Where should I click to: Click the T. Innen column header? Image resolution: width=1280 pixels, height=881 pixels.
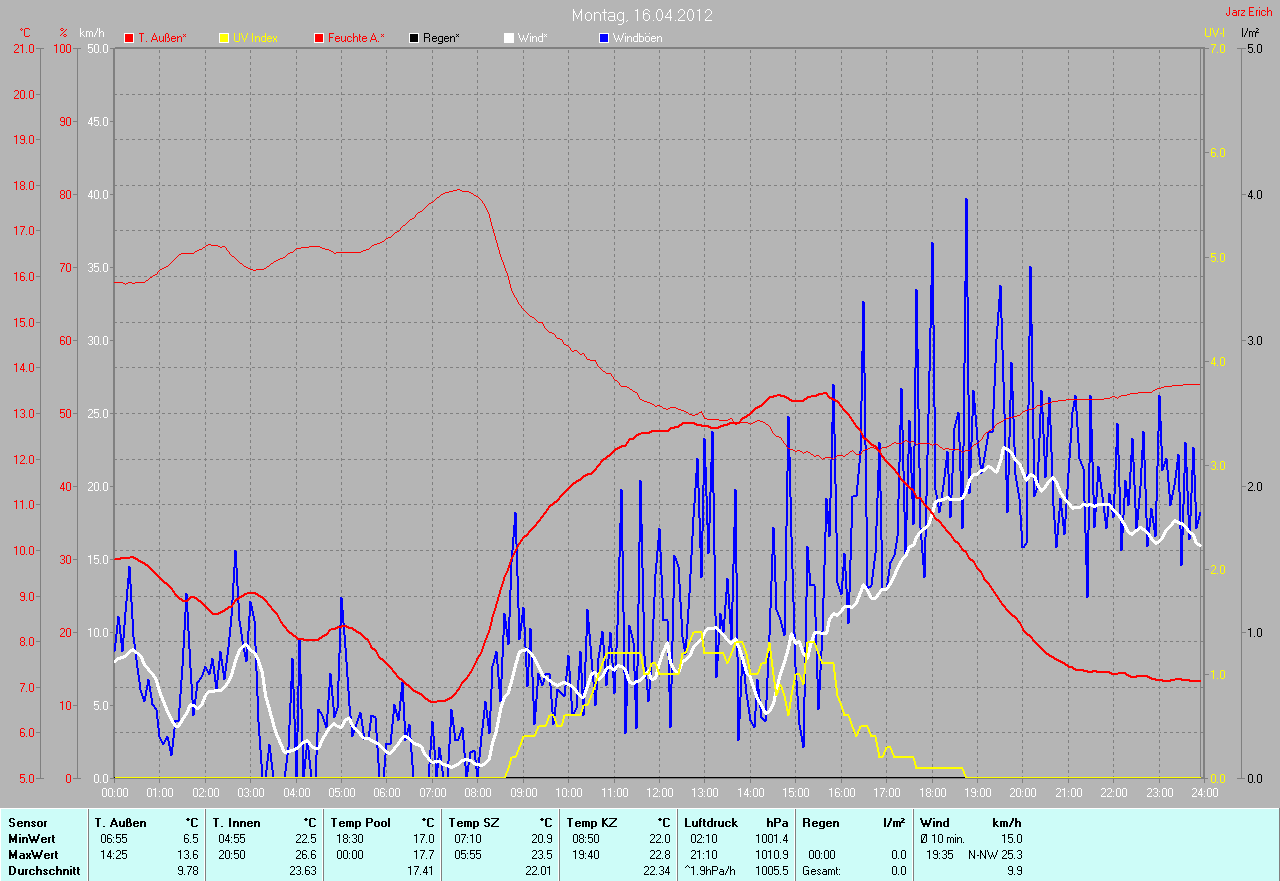(x=235, y=823)
